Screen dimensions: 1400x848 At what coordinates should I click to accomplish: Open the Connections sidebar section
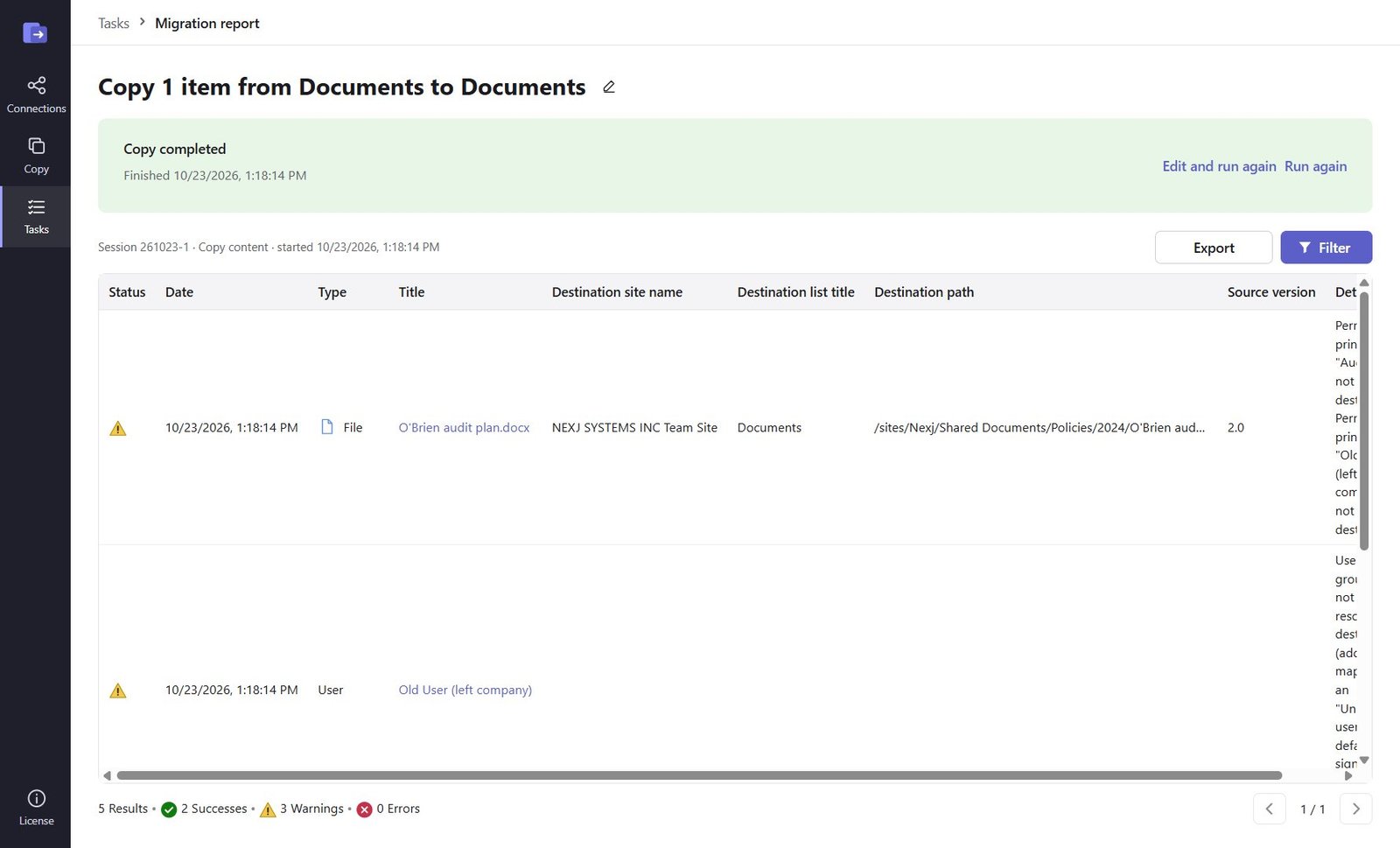(36, 95)
